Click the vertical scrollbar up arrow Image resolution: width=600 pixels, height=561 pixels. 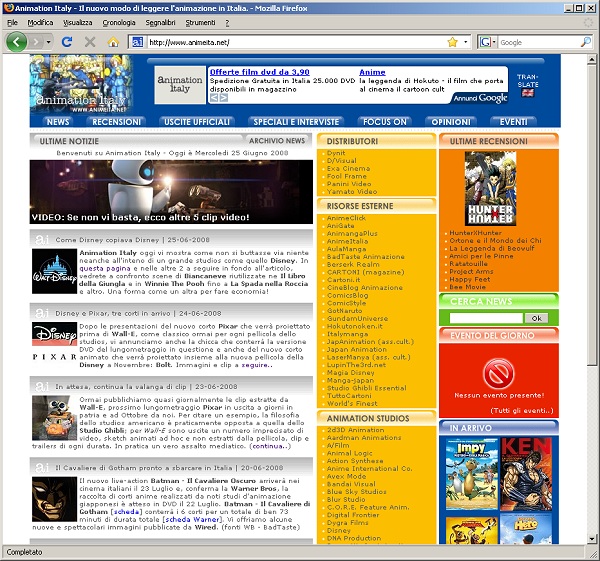[592, 59]
